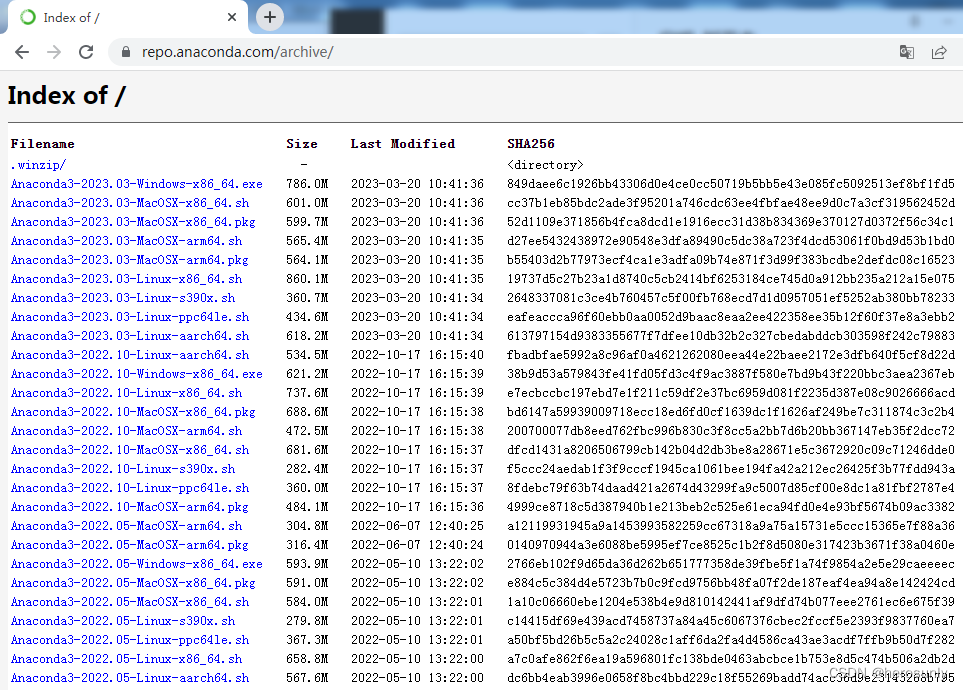This screenshot has height=690, width=963.
Task: Download Anaconda3-2023.03-MacOSX-arm64.sh
Action: (x=126, y=241)
